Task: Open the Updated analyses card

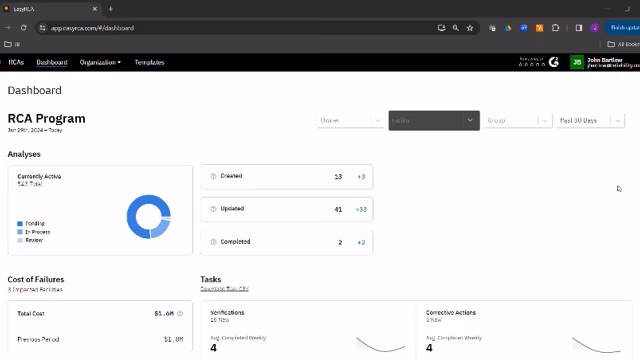Action: coord(287,209)
